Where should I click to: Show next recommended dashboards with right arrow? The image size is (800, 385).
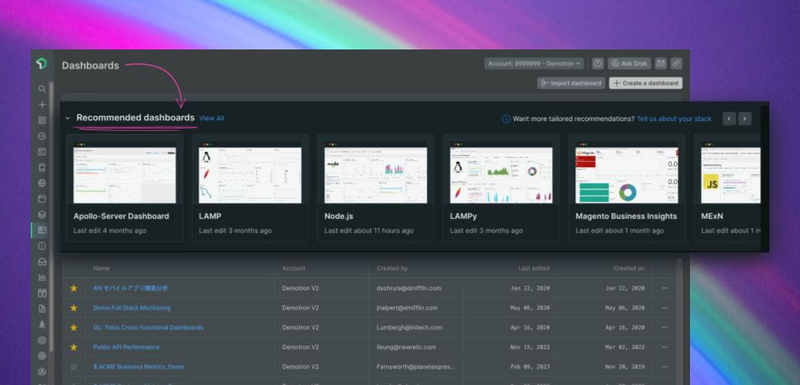coord(745,119)
